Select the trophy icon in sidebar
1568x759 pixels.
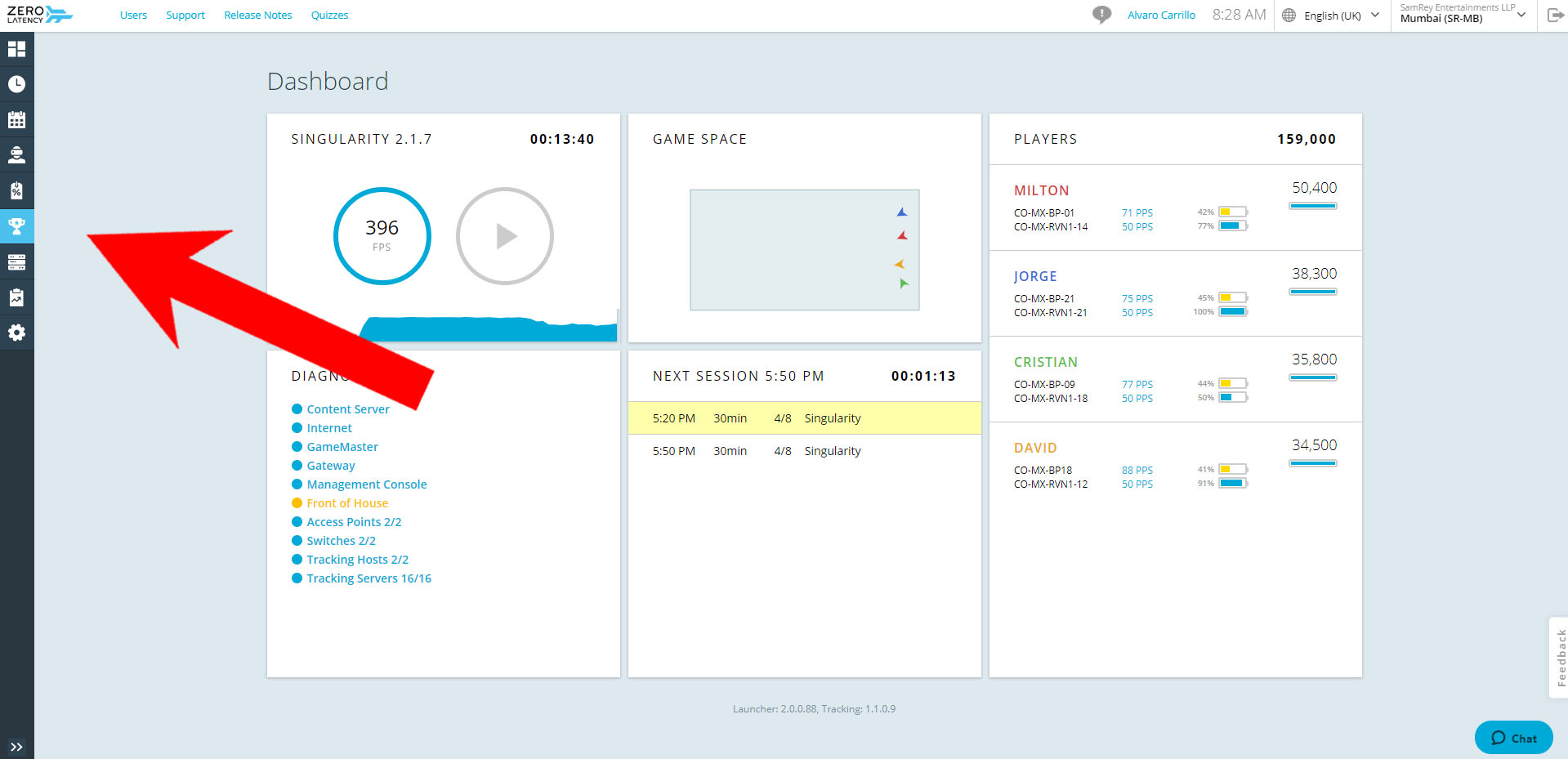pos(16,226)
